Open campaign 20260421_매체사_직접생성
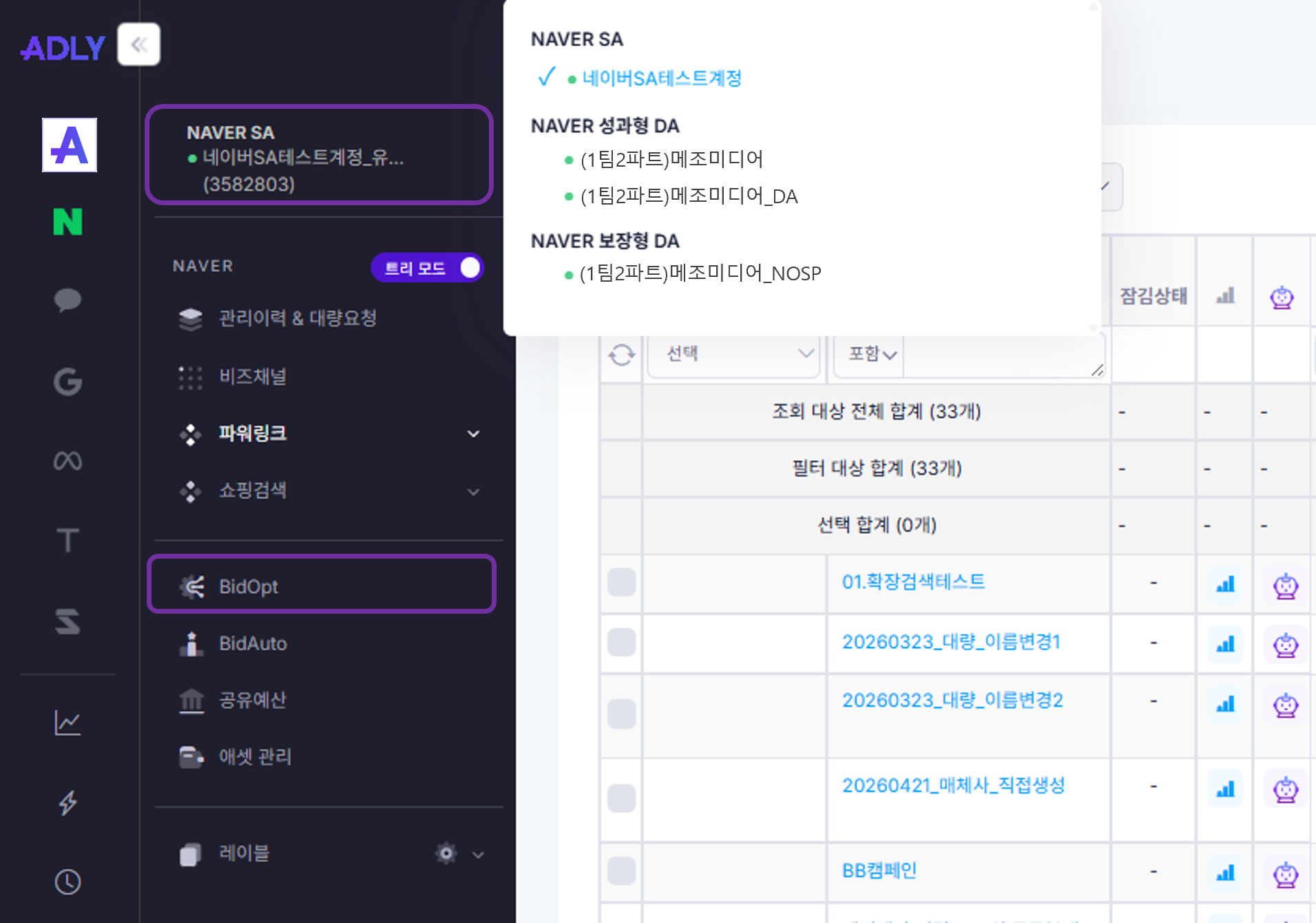Image resolution: width=1316 pixels, height=923 pixels. click(954, 785)
